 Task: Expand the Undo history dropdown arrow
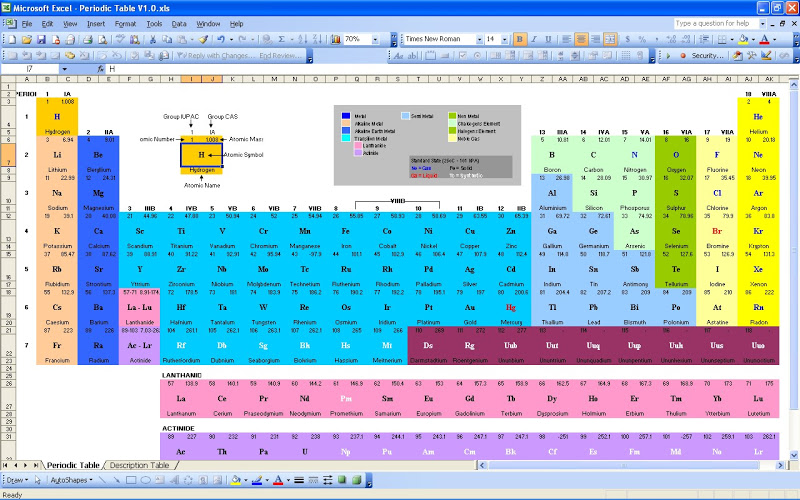[x=231, y=39]
